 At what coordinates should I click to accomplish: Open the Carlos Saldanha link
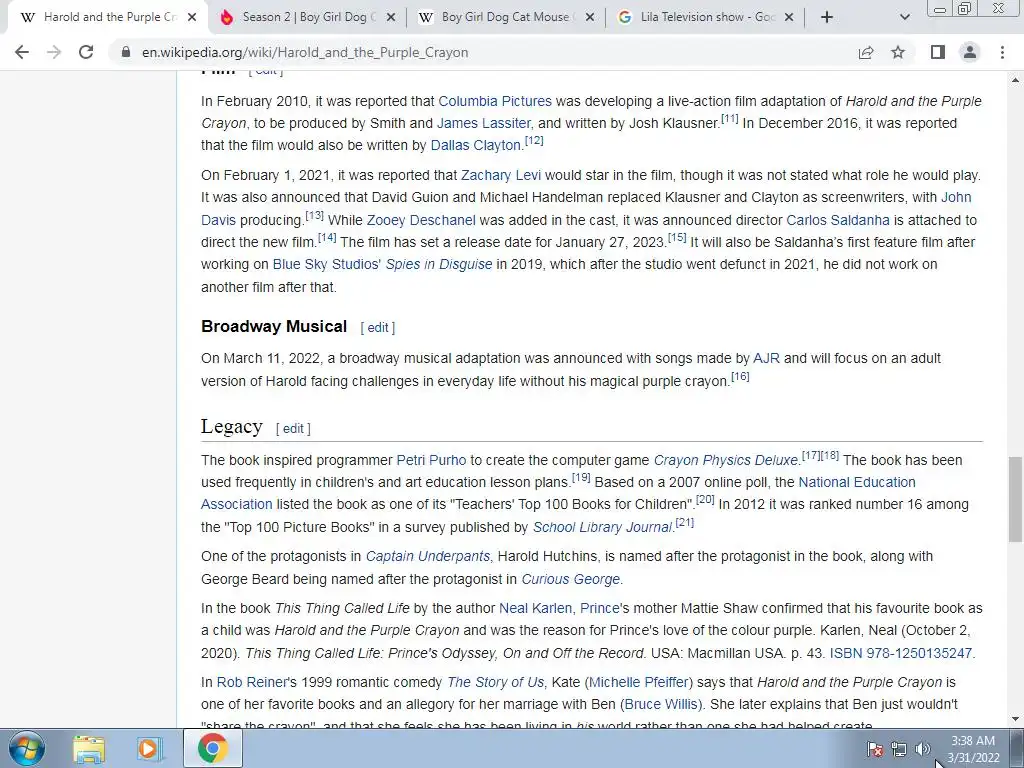click(838, 220)
